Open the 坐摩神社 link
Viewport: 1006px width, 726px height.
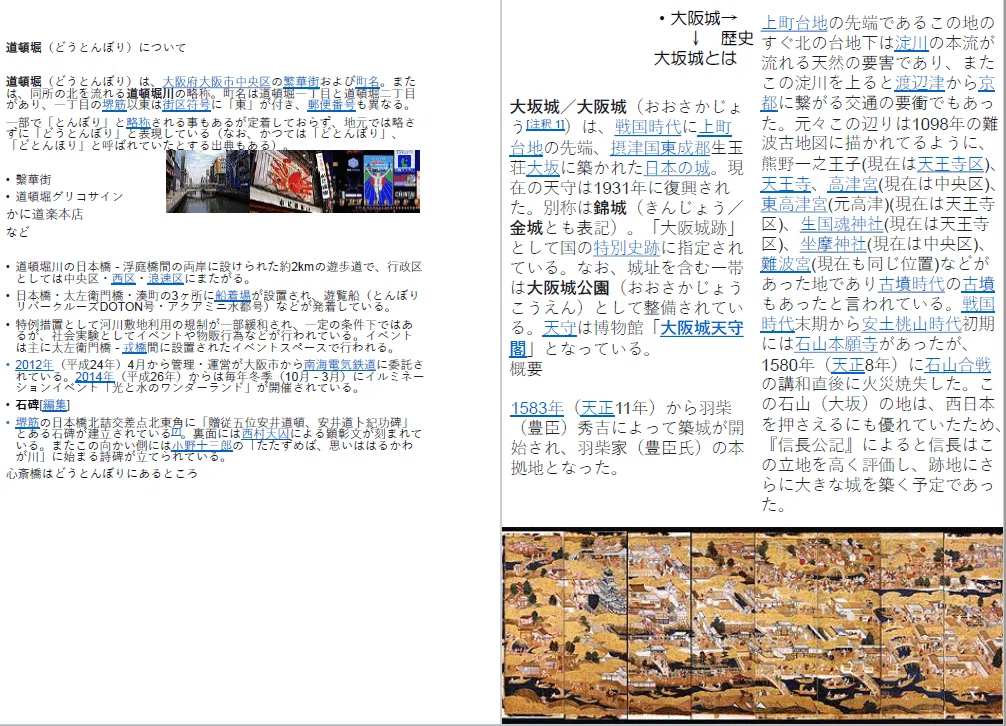click(833, 244)
